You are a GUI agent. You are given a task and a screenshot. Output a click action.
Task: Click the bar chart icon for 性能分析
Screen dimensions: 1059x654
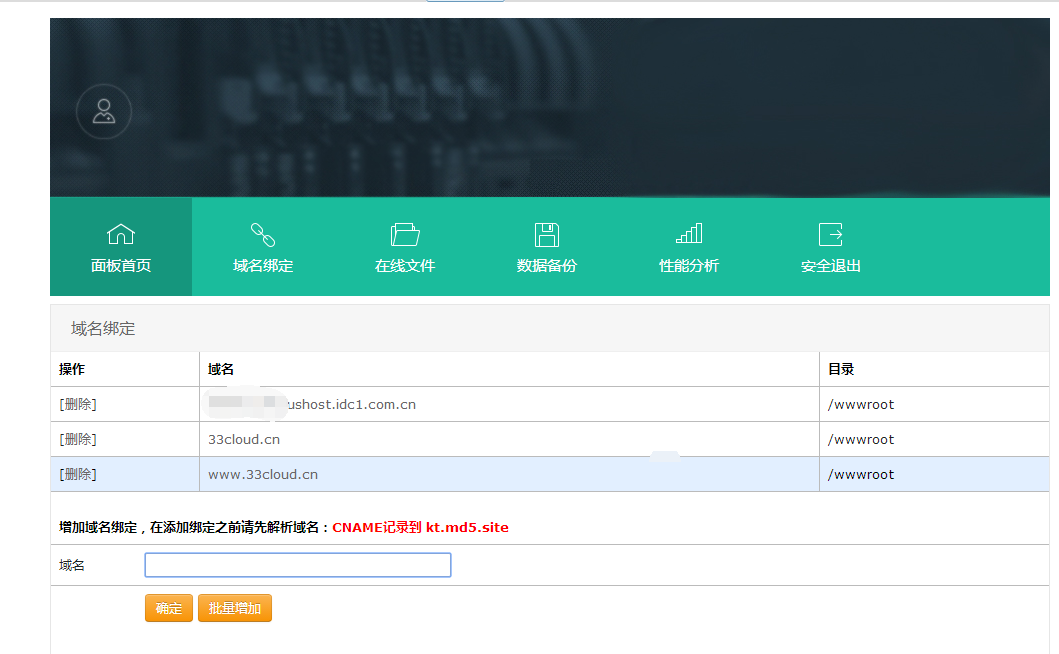[689, 234]
